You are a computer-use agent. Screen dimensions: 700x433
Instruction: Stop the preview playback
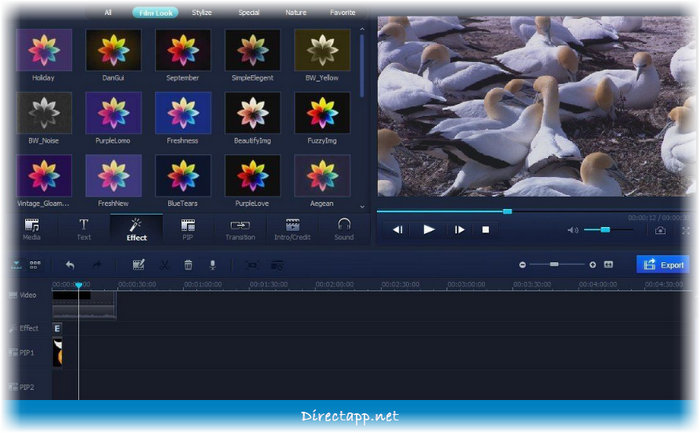click(486, 229)
